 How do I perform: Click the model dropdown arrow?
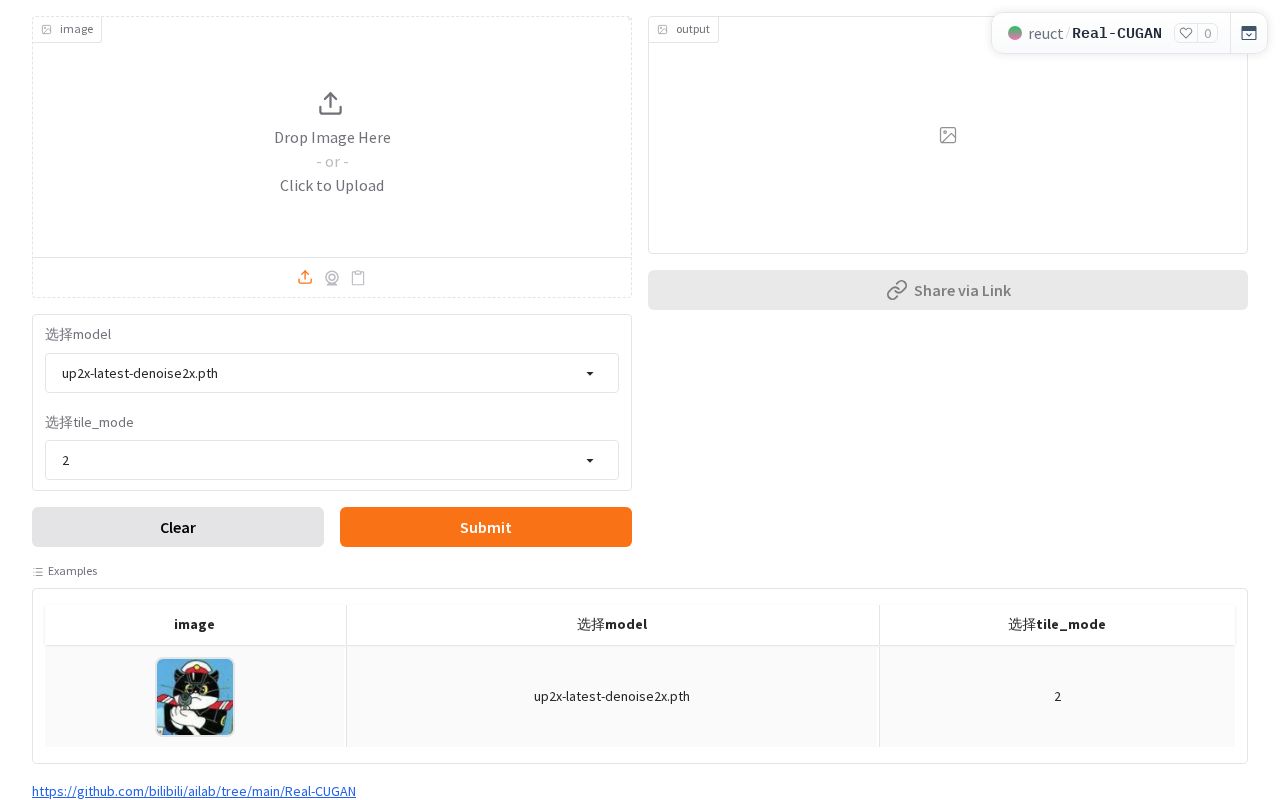point(590,374)
